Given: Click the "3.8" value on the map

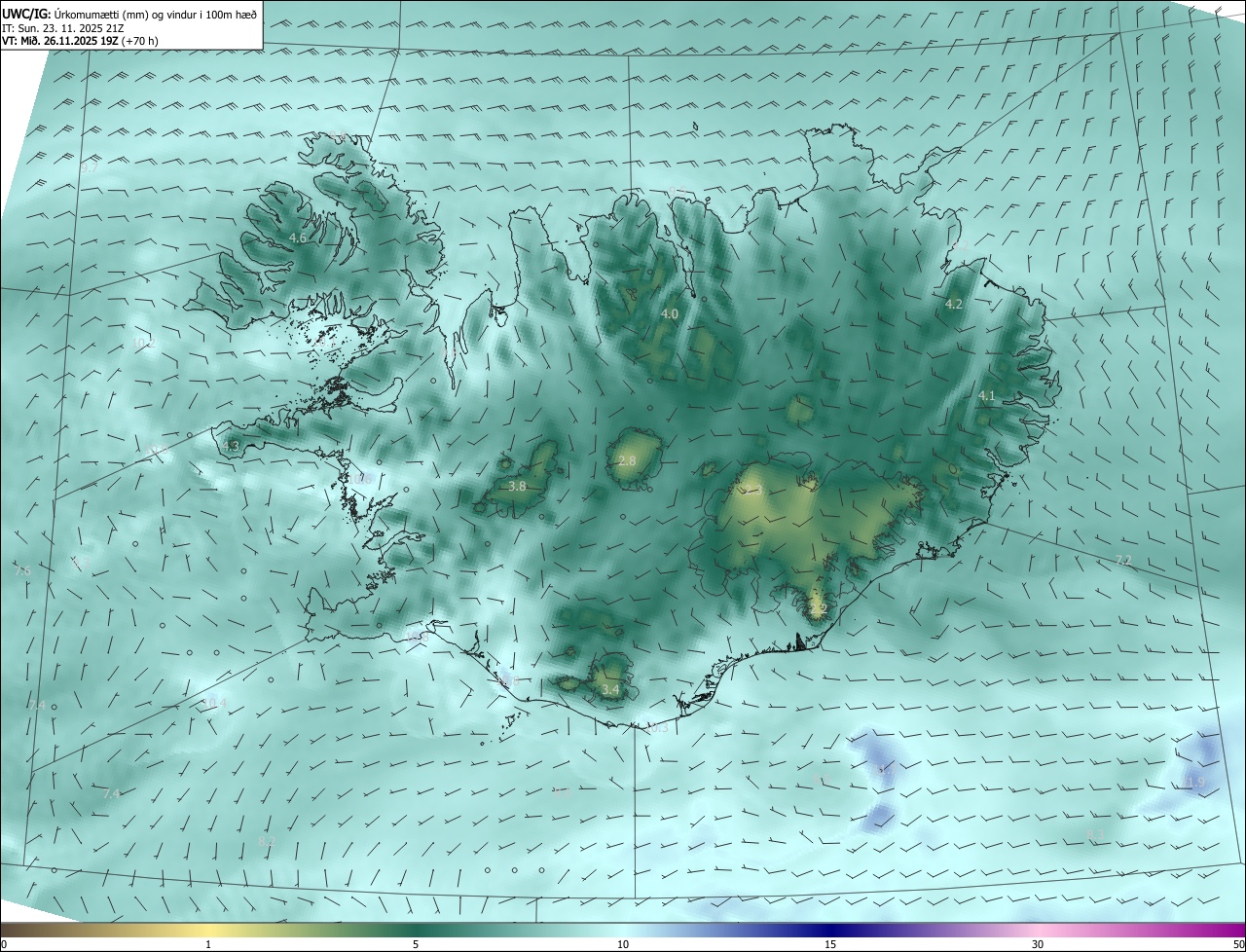Looking at the screenshot, I should click(x=517, y=486).
